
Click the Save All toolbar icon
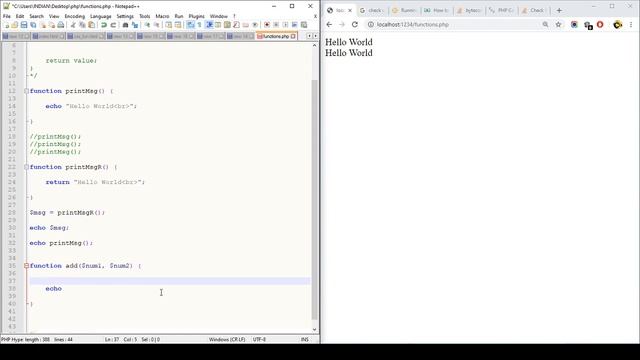(x=33, y=25)
